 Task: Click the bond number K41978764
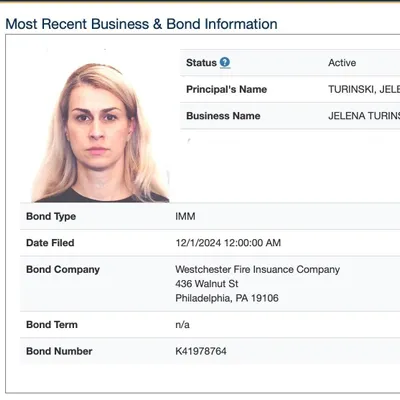(201, 351)
